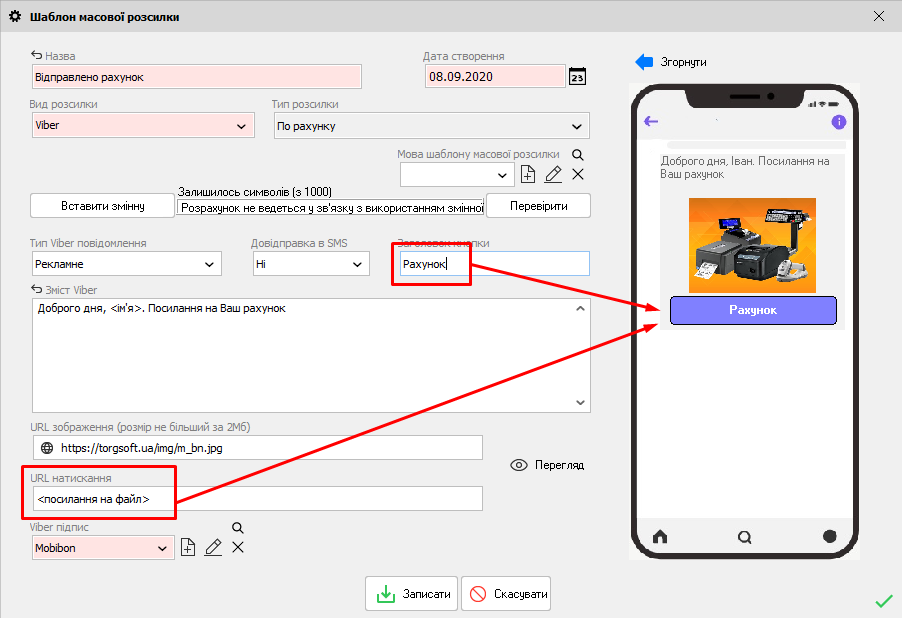Clear the template language selection
This screenshot has height=618, width=902.
pos(577,175)
